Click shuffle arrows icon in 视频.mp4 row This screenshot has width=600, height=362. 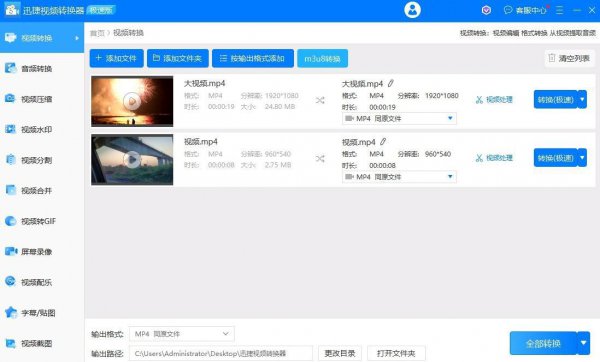pyautogui.click(x=320, y=158)
